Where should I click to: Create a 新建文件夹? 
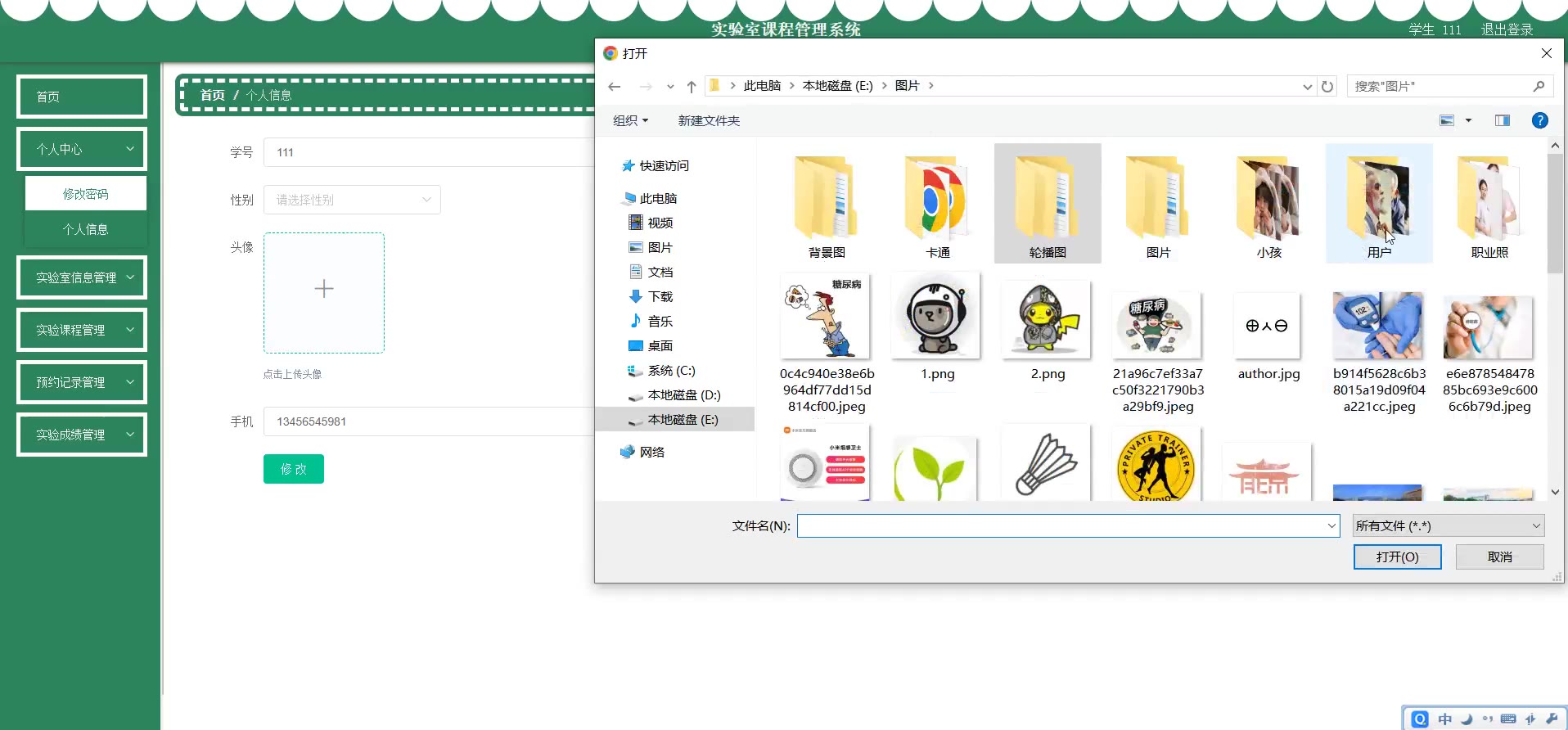point(709,120)
